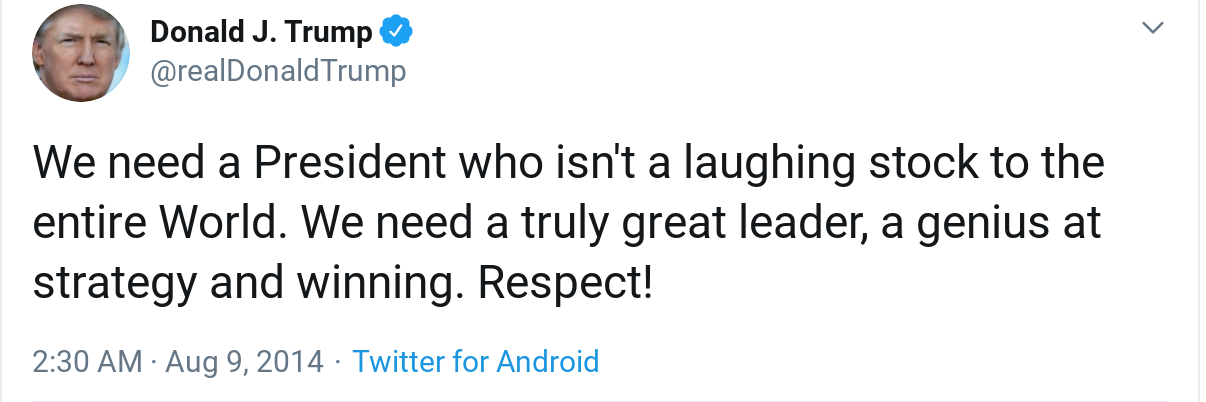Open the profile avatar photo
Image resolution: width=1206 pixels, height=402 pixels.
tap(78, 57)
